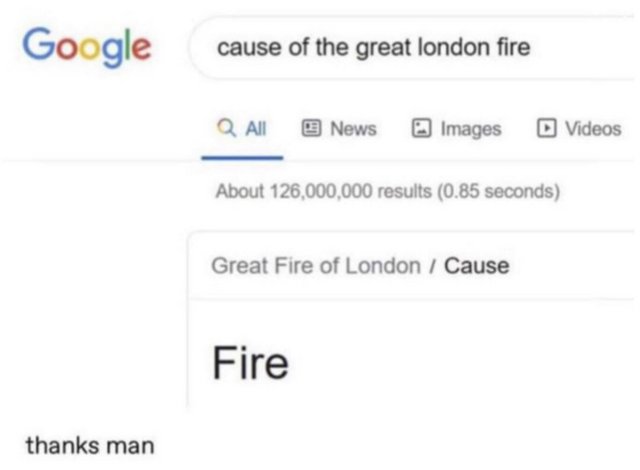Click the blue underline beneath the All tab
The width and height of the screenshot is (640, 470).
point(242,157)
